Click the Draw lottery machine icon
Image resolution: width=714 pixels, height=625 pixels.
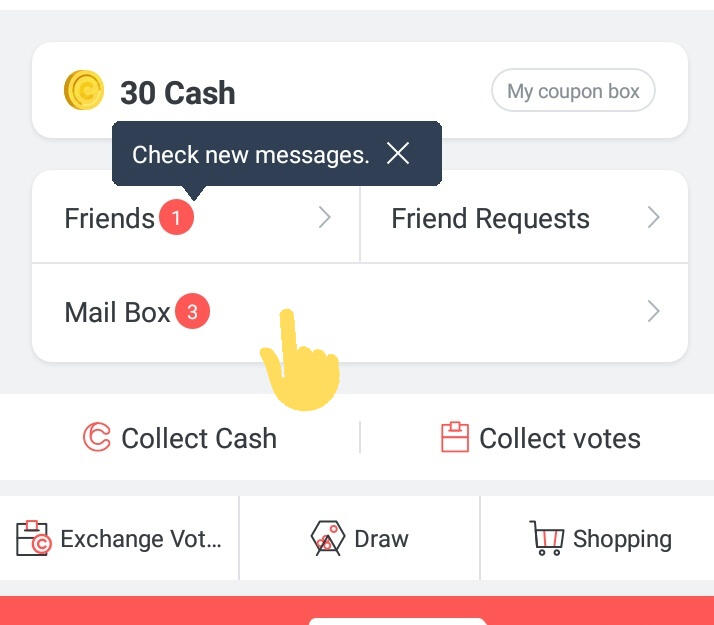(328, 538)
